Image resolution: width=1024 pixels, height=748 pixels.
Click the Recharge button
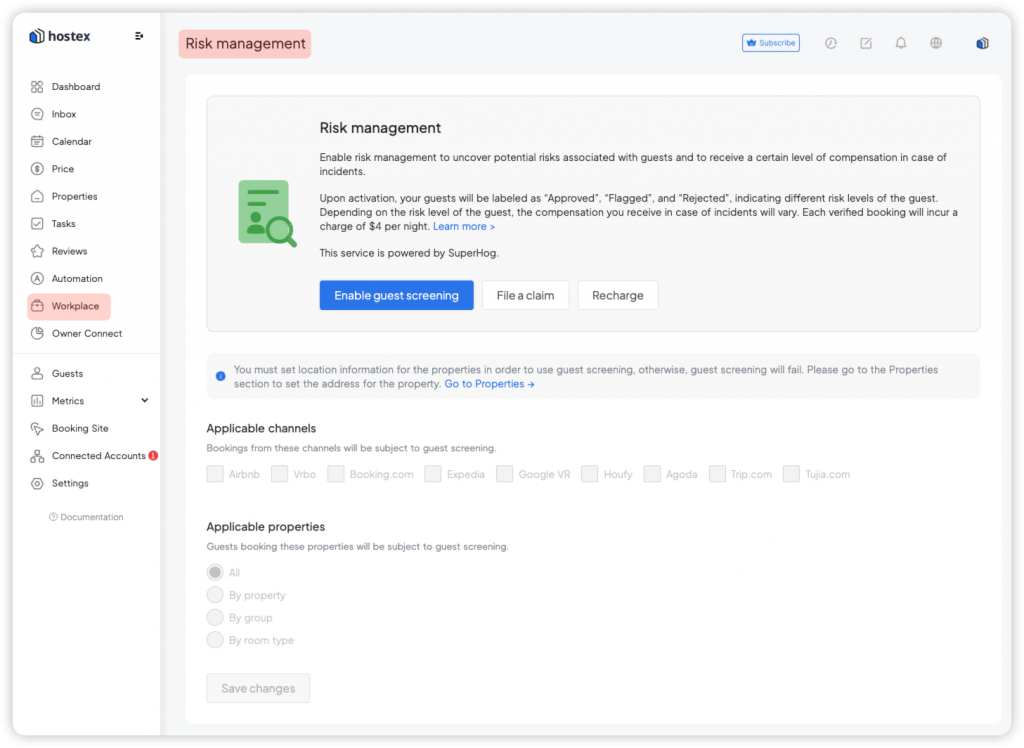pyautogui.click(x=617, y=295)
